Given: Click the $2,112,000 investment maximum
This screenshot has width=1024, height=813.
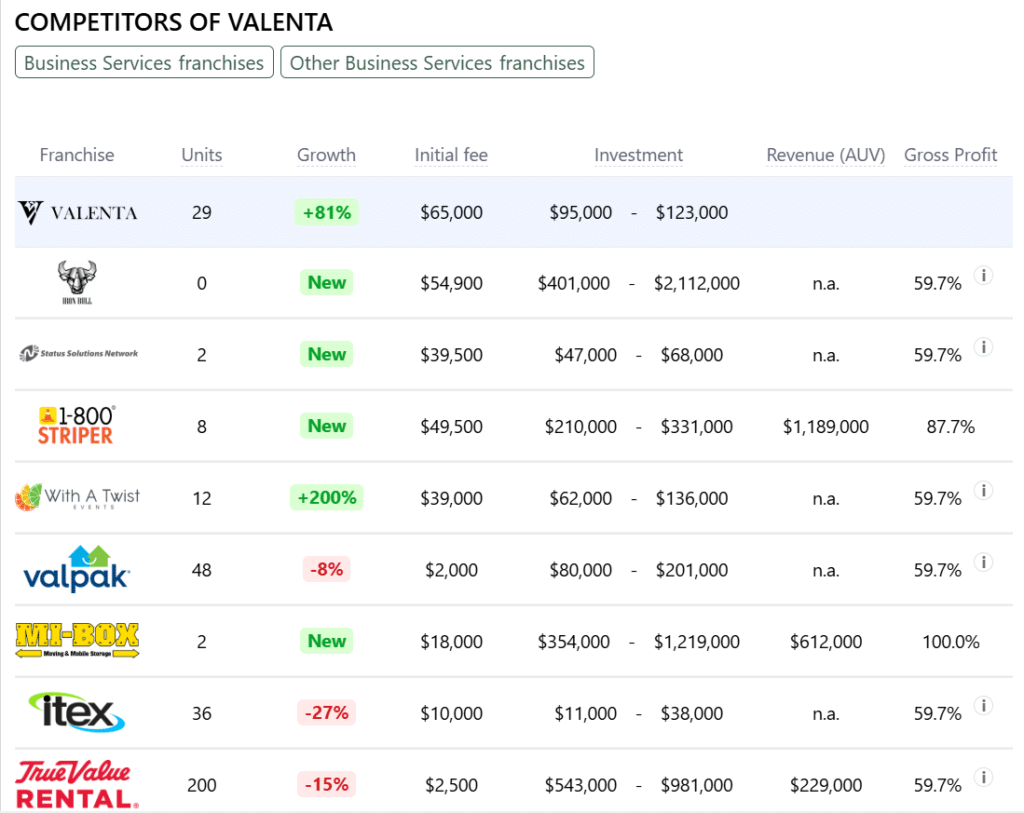Looking at the screenshot, I should (697, 283).
